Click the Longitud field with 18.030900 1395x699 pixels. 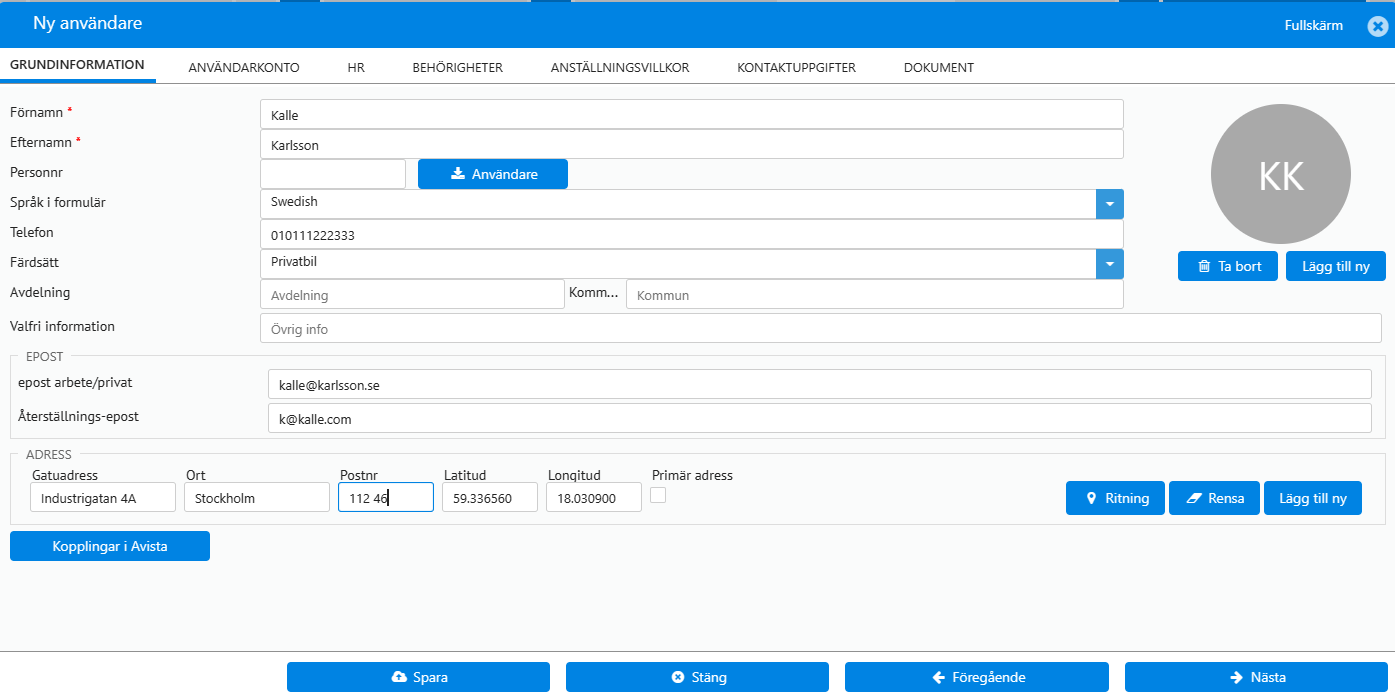pos(593,497)
